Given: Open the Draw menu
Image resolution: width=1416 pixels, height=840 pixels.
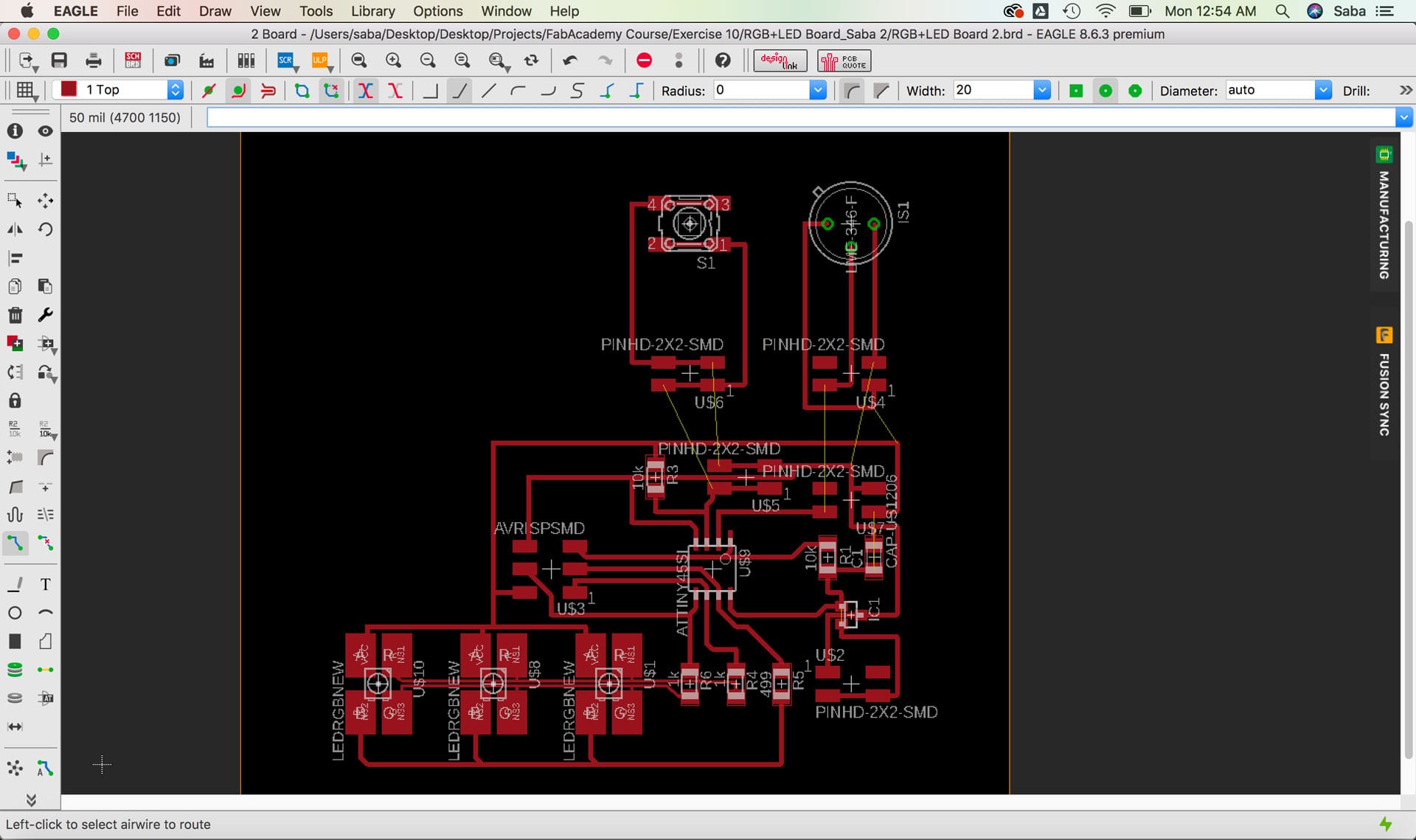Looking at the screenshot, I should pyautogui.click(x=215, y=11).
